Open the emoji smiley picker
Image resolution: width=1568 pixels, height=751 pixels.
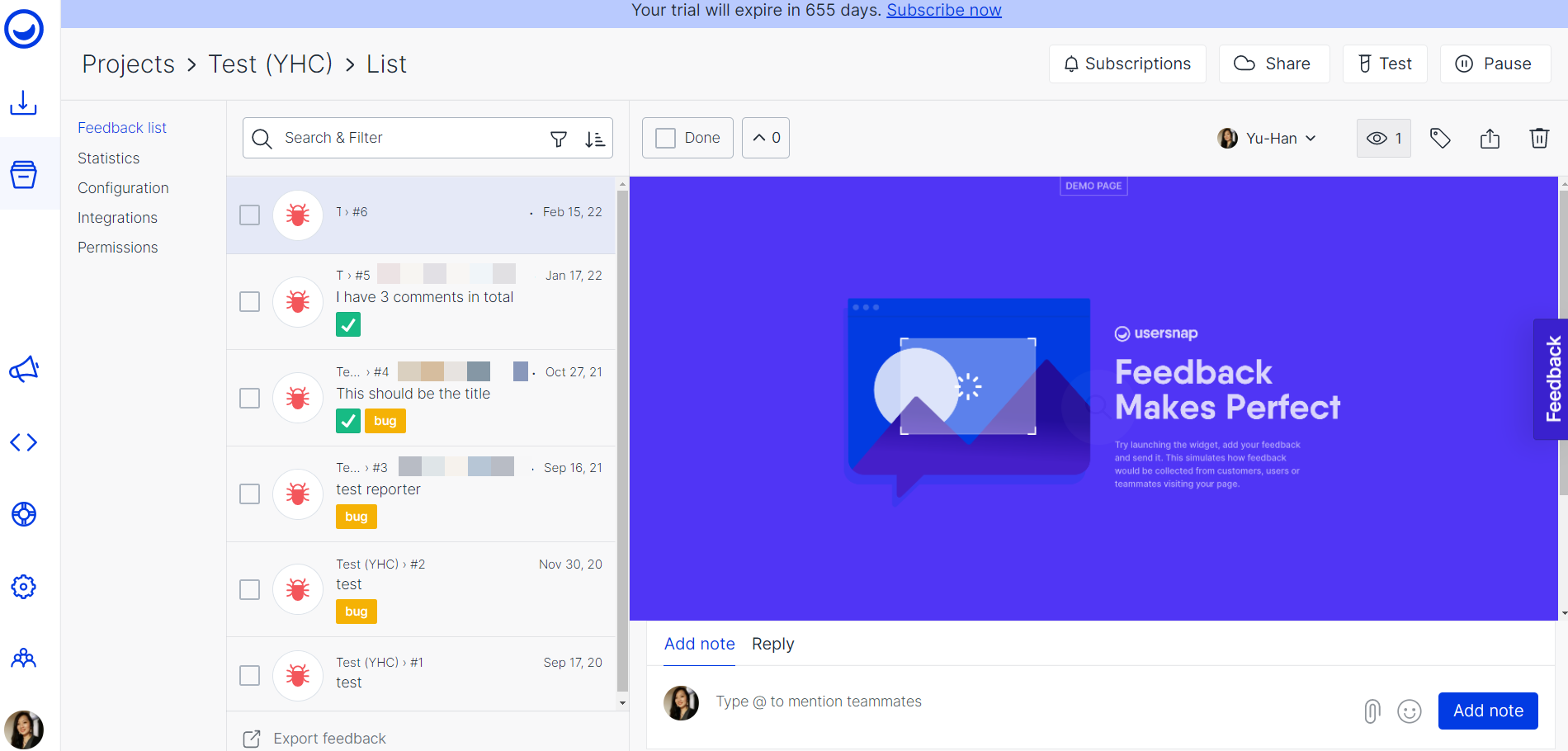pyautogui.click(x=1410, y=711)
